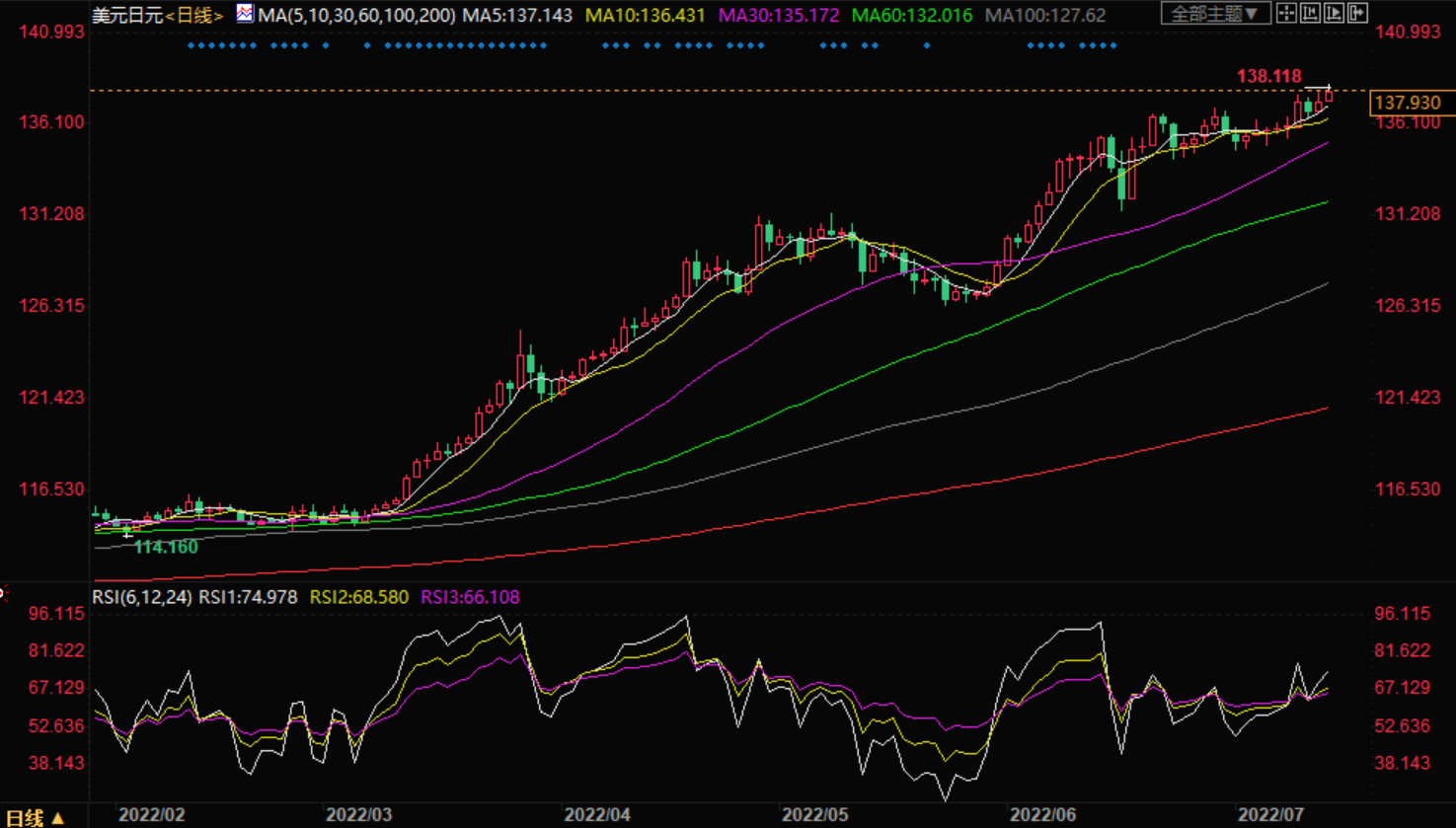Image resolution: width=1456 pixels, height=828 pixels.
Task: Click the RSI3:66.108 legend value
Action: 470,597
